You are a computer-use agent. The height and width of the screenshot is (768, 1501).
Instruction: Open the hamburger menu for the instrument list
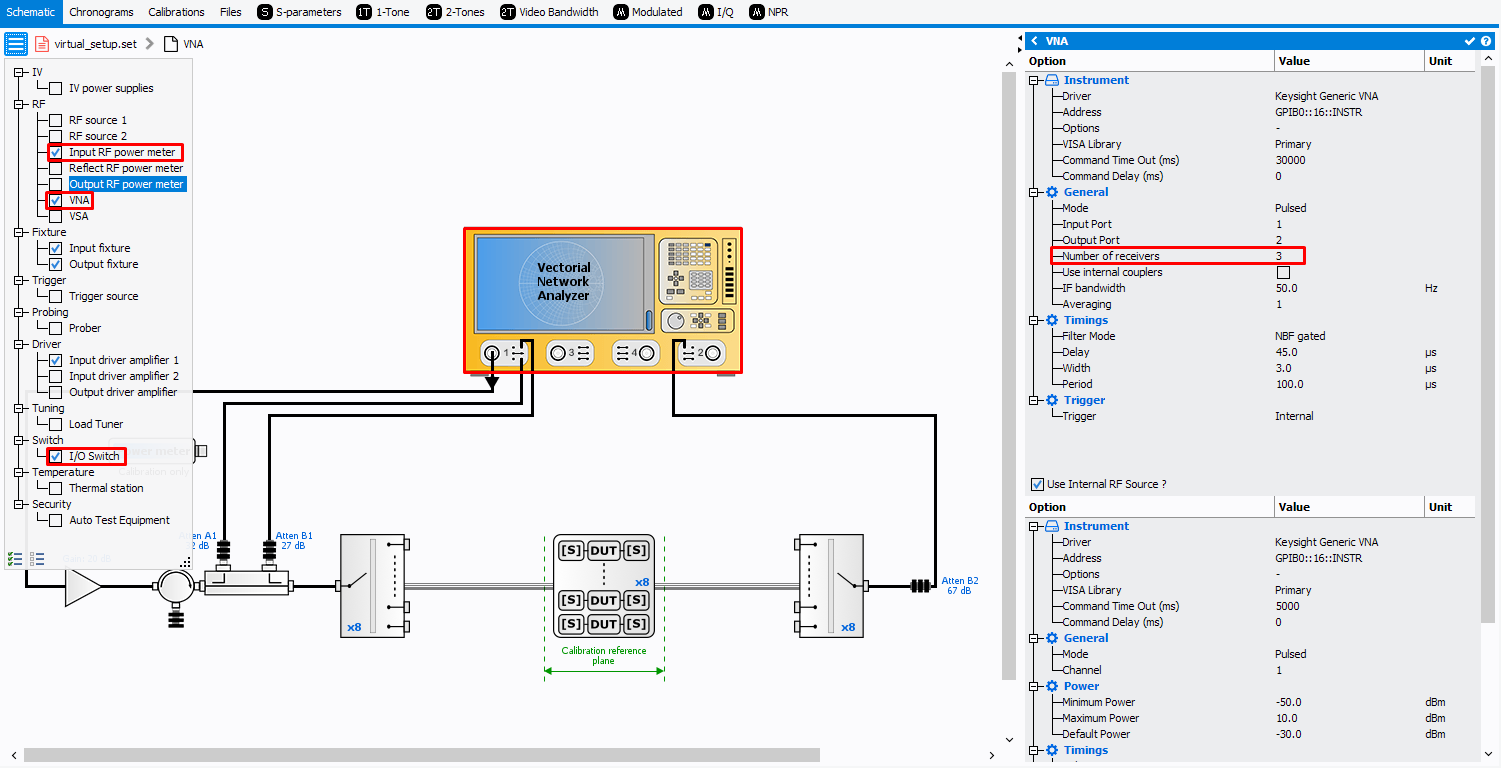coord(16,44)
